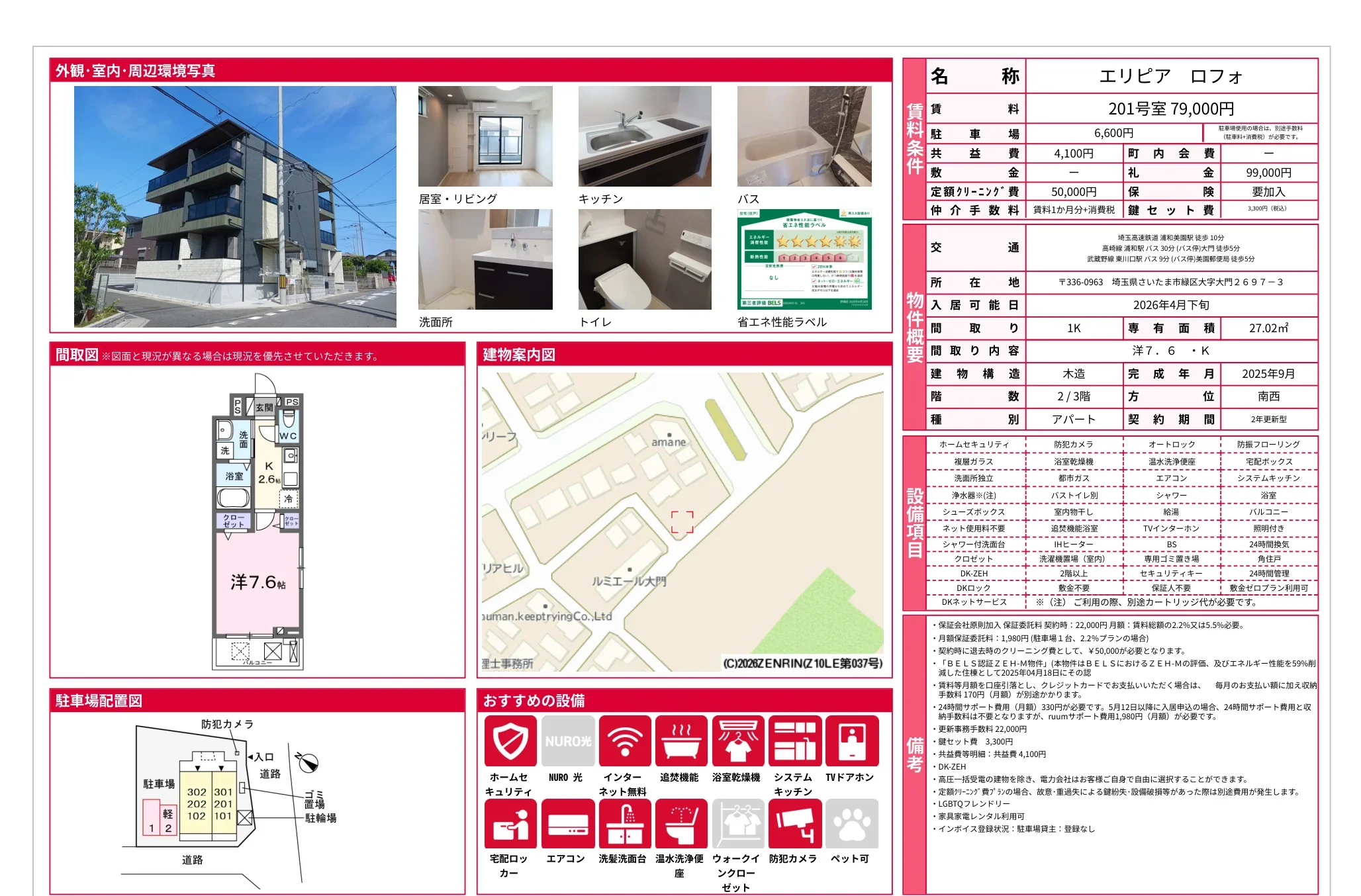Click the エアコン air conditioner icon
This screenshot has height=896, width=1361.
[567, 823]
